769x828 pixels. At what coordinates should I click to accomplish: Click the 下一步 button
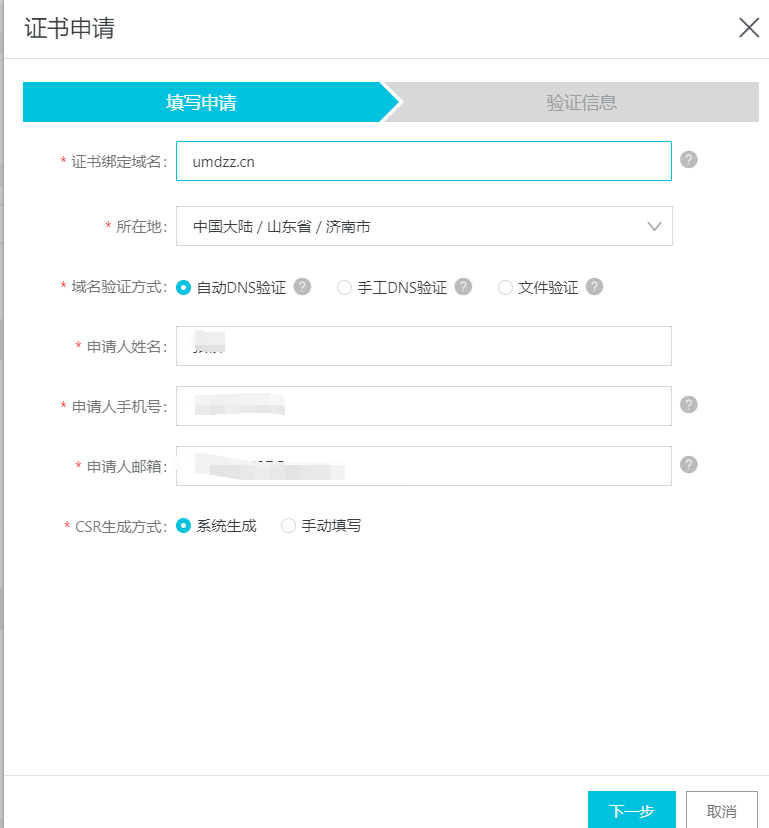click(x=632, y=811)
